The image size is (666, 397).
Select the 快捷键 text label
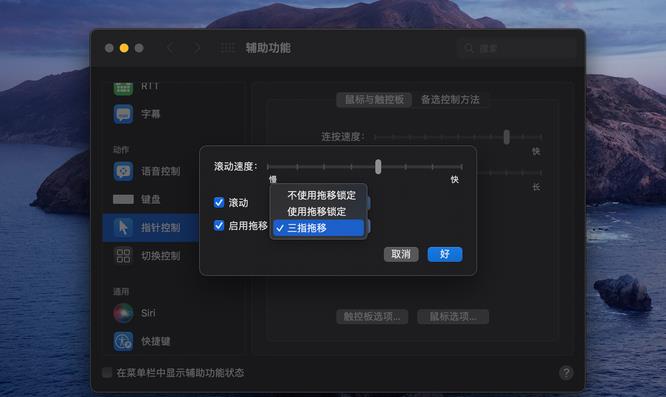coord(156,341)
